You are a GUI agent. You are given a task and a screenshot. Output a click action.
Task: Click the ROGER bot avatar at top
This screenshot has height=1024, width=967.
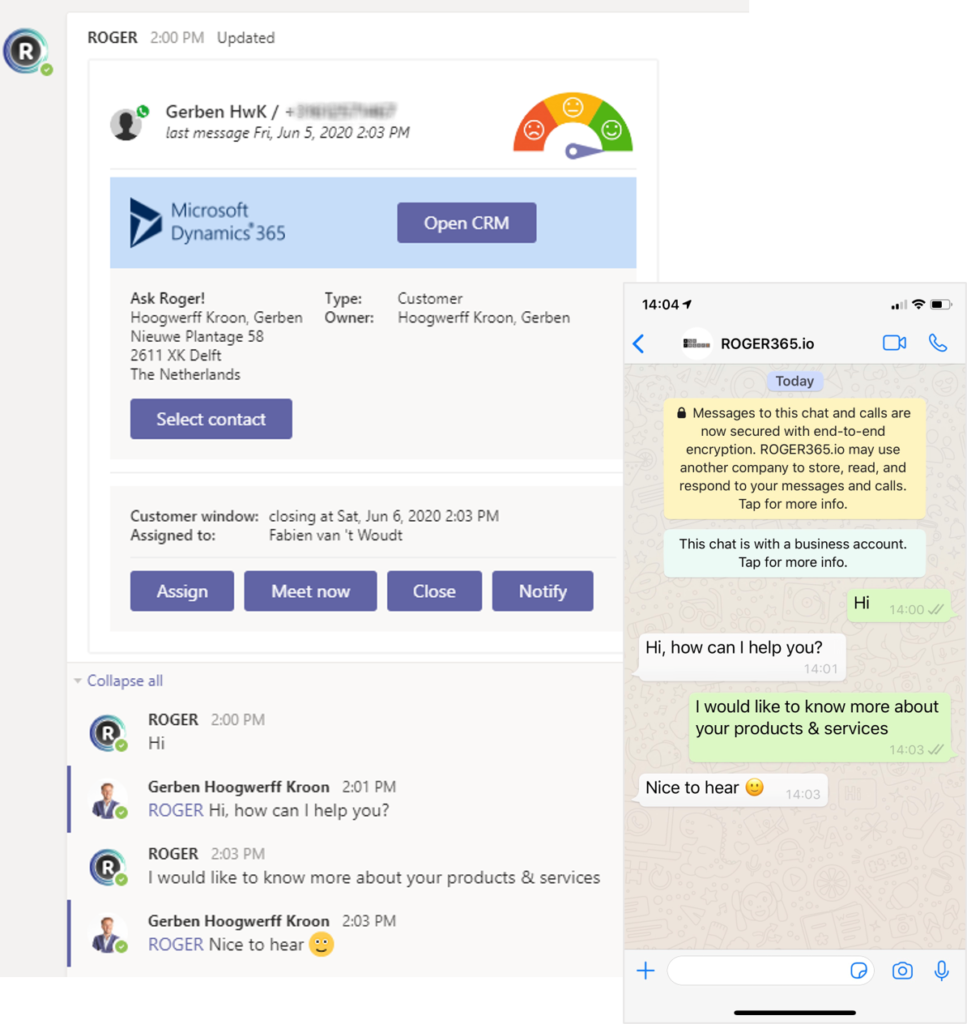[x=27, y=51]
